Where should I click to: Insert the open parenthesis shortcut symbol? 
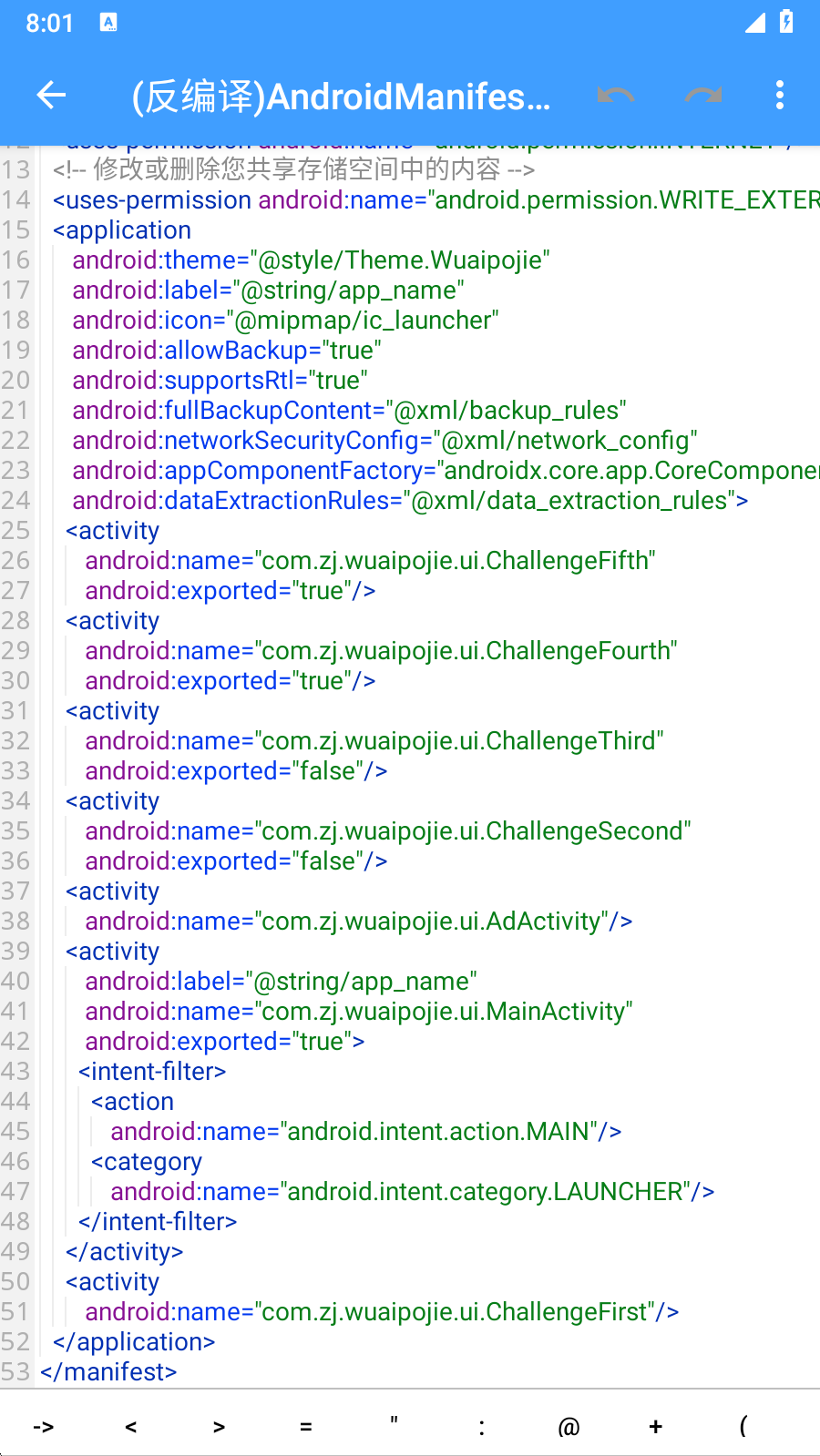(x=743, y=1426)
